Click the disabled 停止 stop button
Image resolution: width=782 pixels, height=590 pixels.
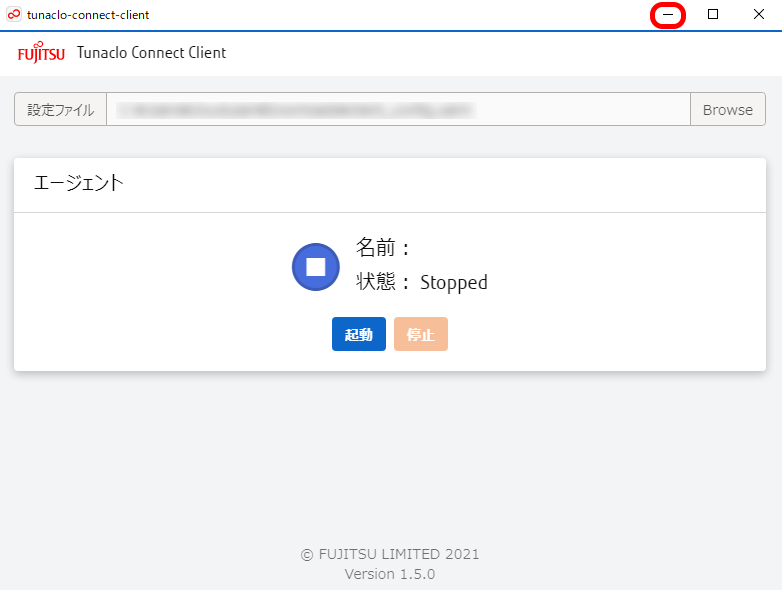420,334
